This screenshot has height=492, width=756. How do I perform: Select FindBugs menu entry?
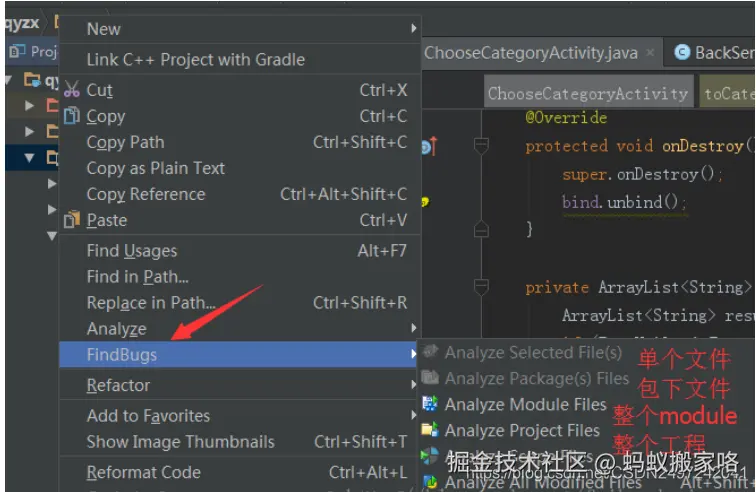[121, 355]
